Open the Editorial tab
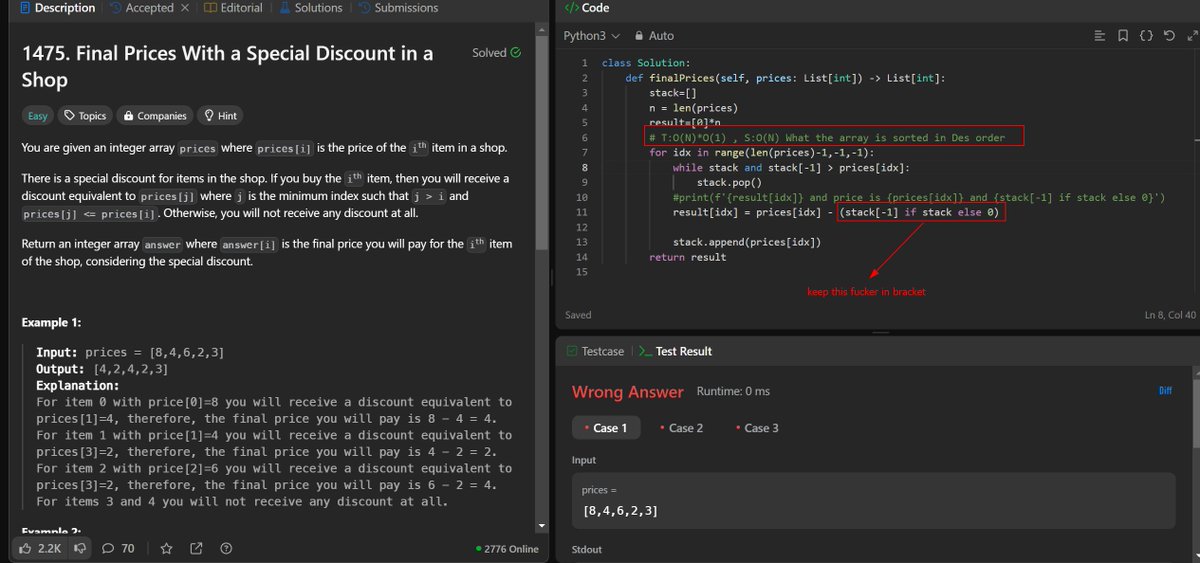 coord(233,8)
